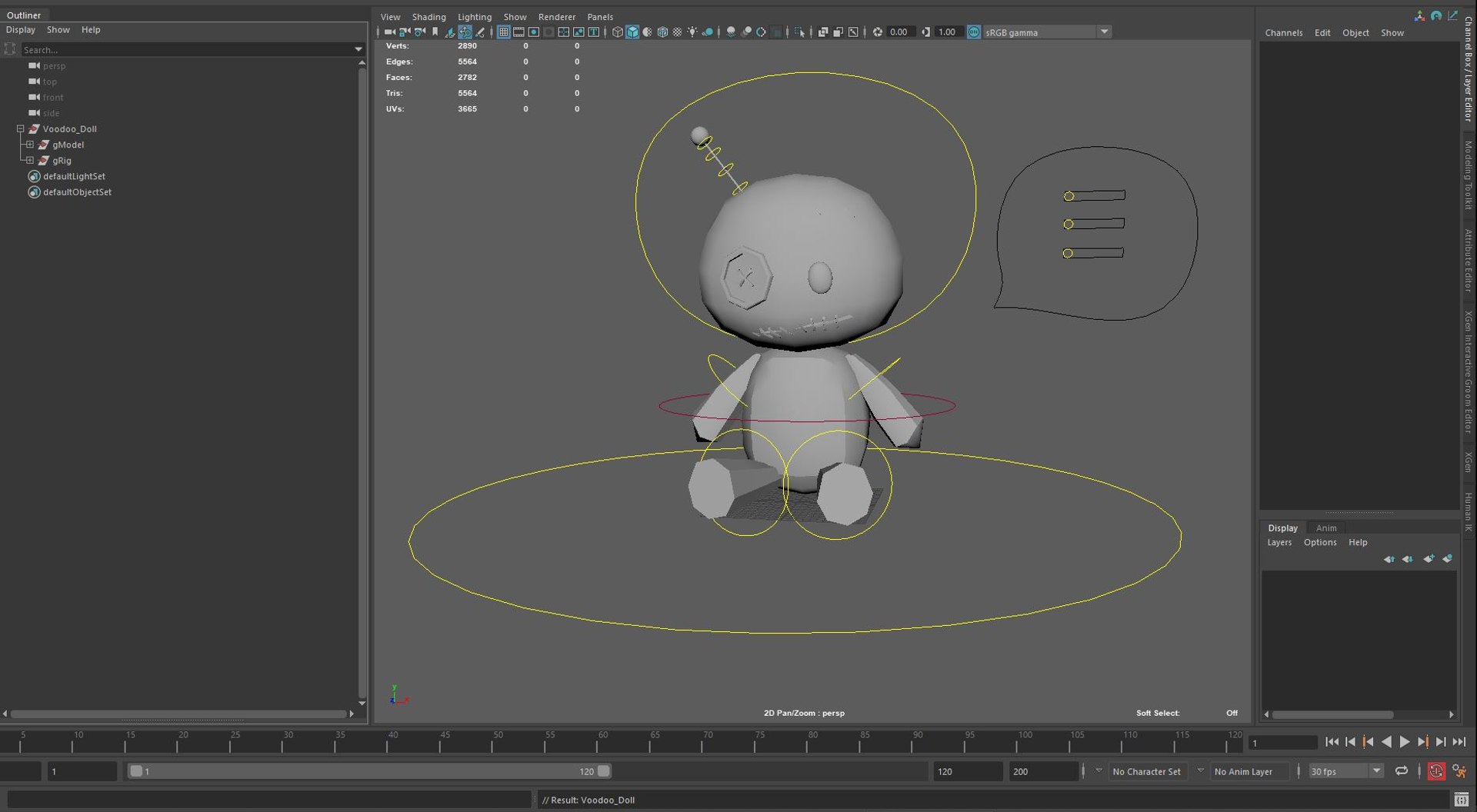Viewport: 1477px width, 812px height.
Task: Switch to the Anim layer tab
Action: [x=1325, y=528]
